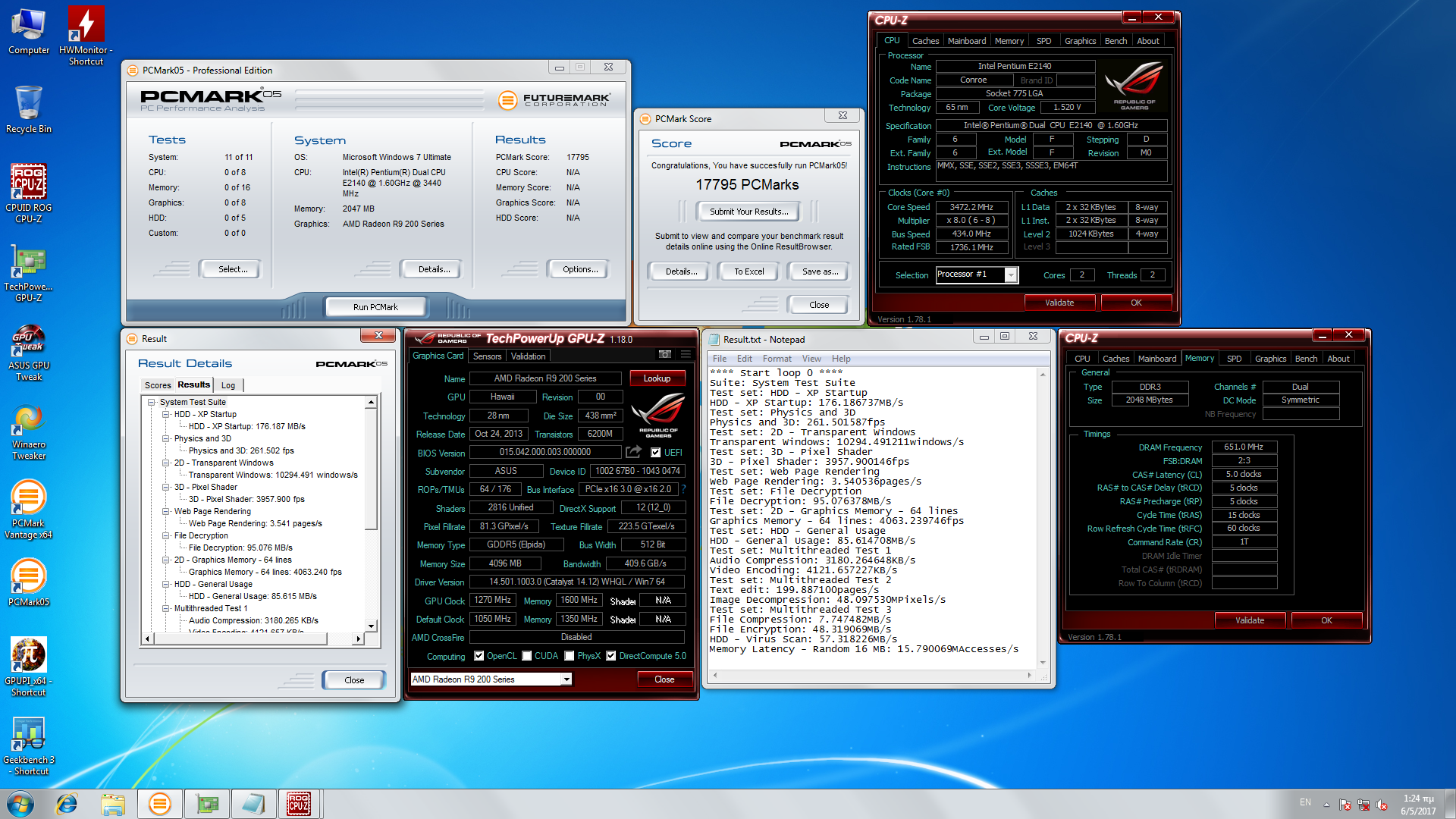Viewport: 1456px width, 819px height.
Task: Open the AMD Radeon R9 200 Series dropdown
Action: [566, 679]
